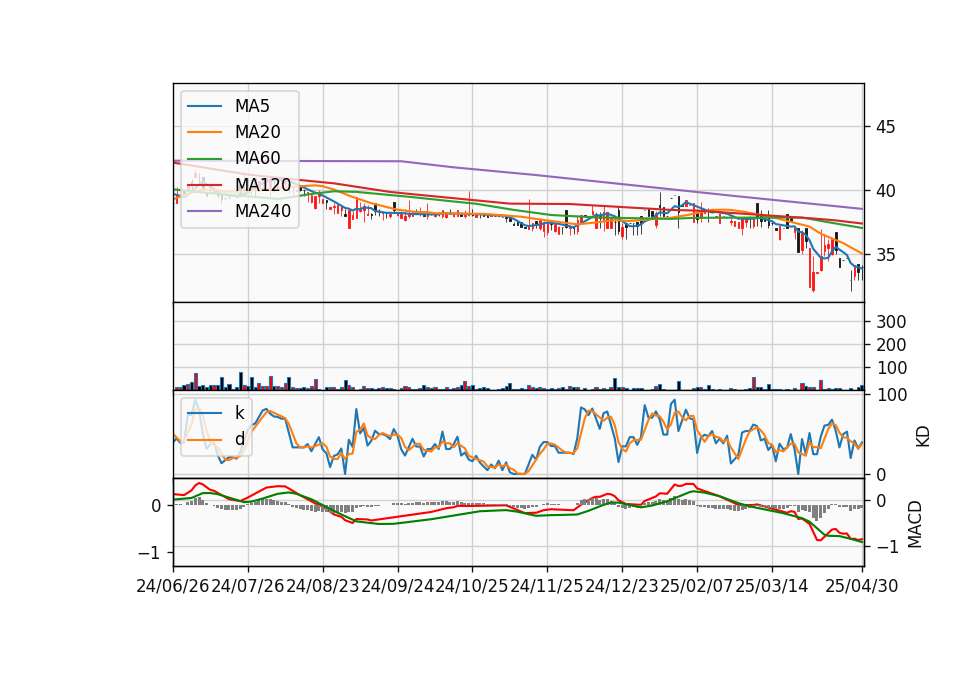The height and width of the screenshot is (690, 960).
Task: Click the purple MA240 legend line
Action: (x=204, y=211)
